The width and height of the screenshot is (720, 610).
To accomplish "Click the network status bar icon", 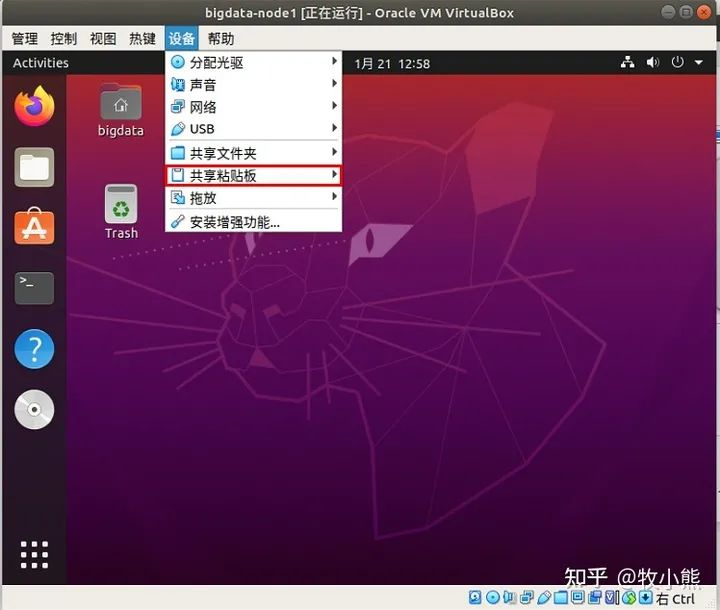I will (x=527, y=597).
